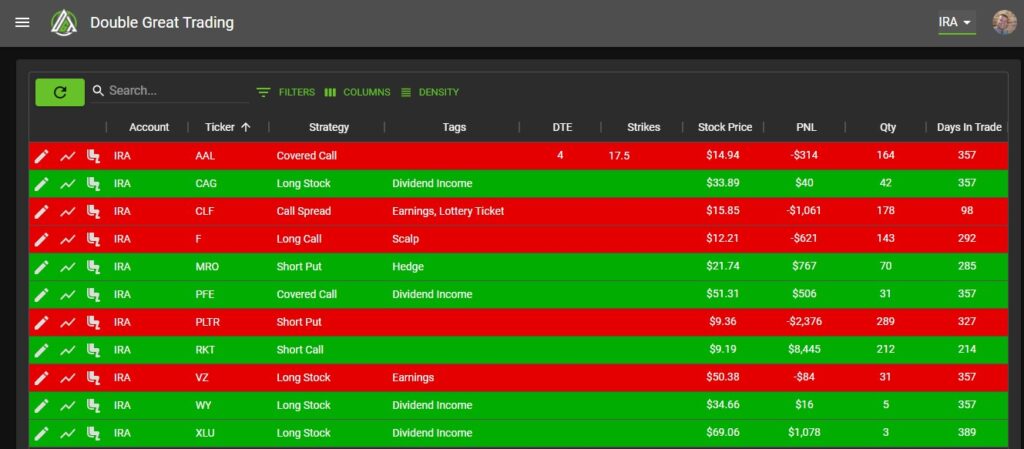
Task: Edit the F trade with pencil icon
Action: click(x=41, y=239)
